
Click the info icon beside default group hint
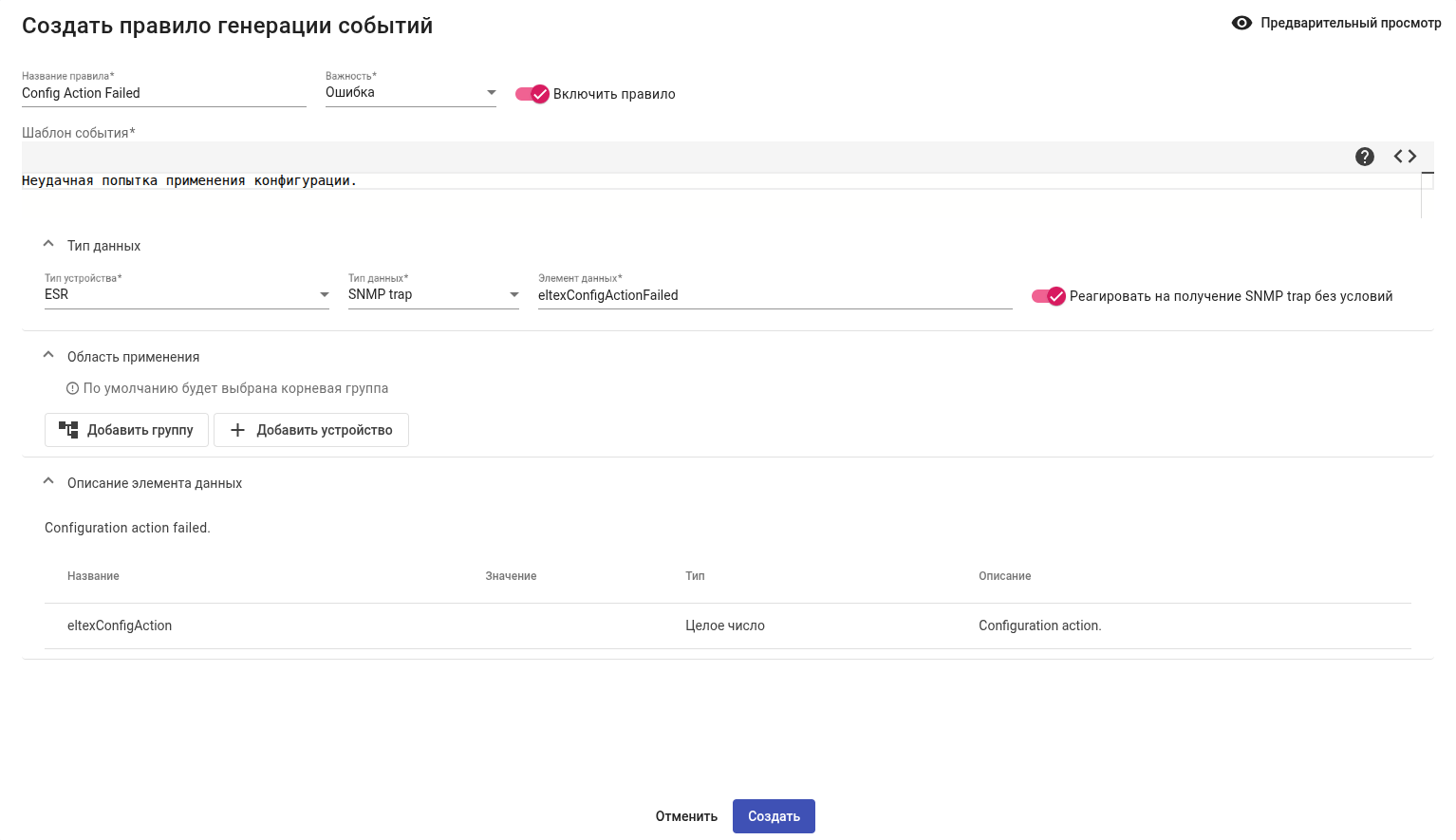pyautogui.click(x=72, y=388)
